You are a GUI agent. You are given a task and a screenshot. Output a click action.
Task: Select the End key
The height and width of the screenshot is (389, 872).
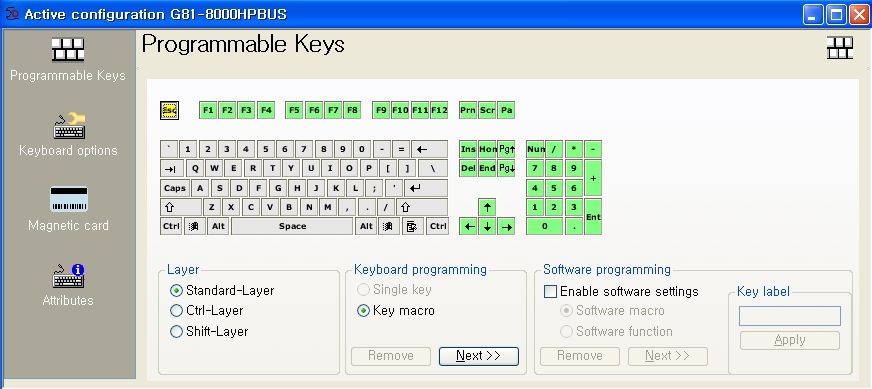[487, 168]
